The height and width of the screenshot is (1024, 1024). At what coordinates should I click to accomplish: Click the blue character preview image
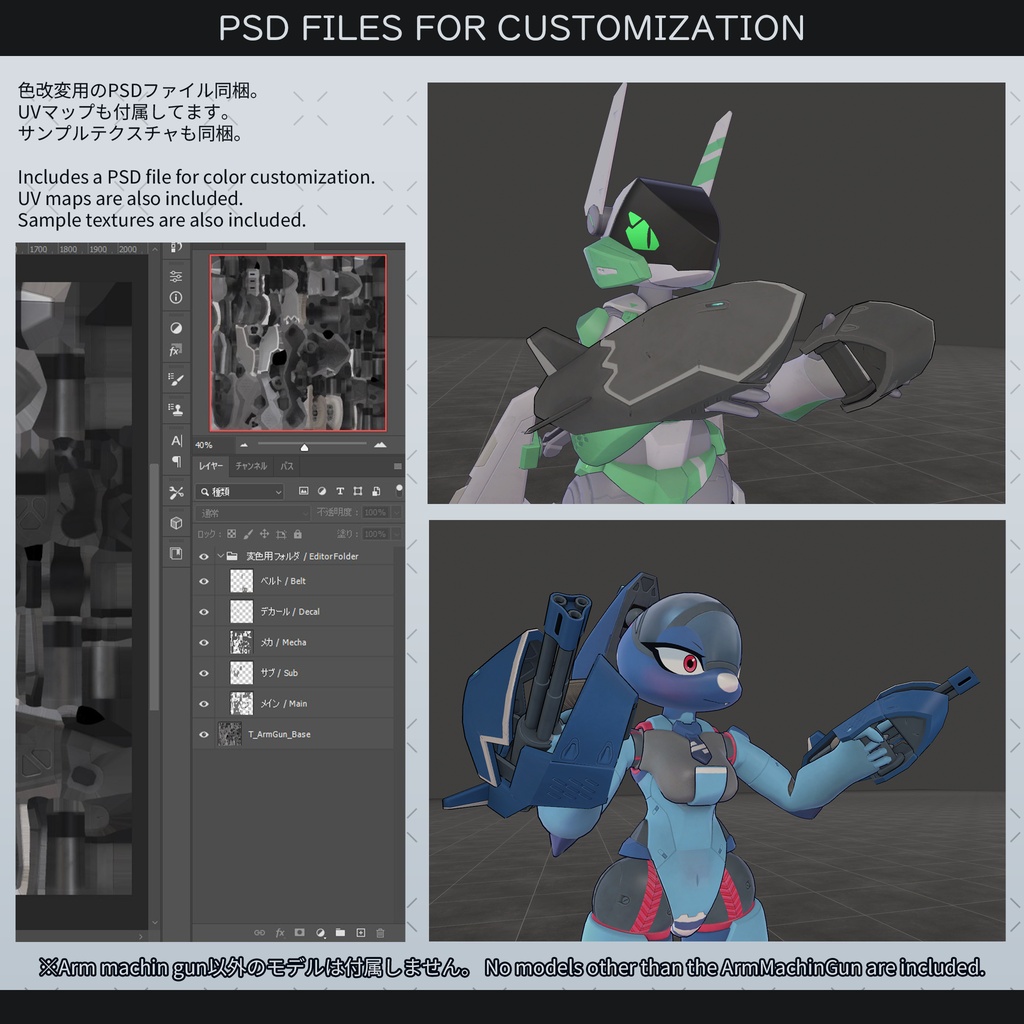[717, 730]
